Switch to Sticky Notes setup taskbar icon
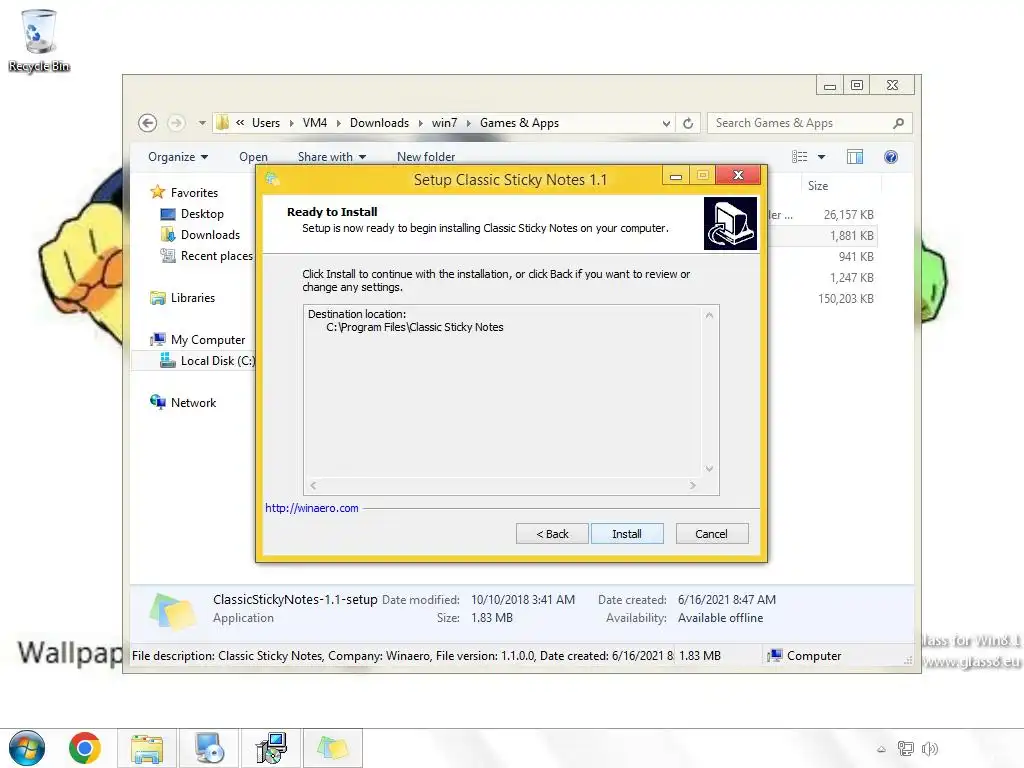1024x768 pixels. tap(333, 748)
